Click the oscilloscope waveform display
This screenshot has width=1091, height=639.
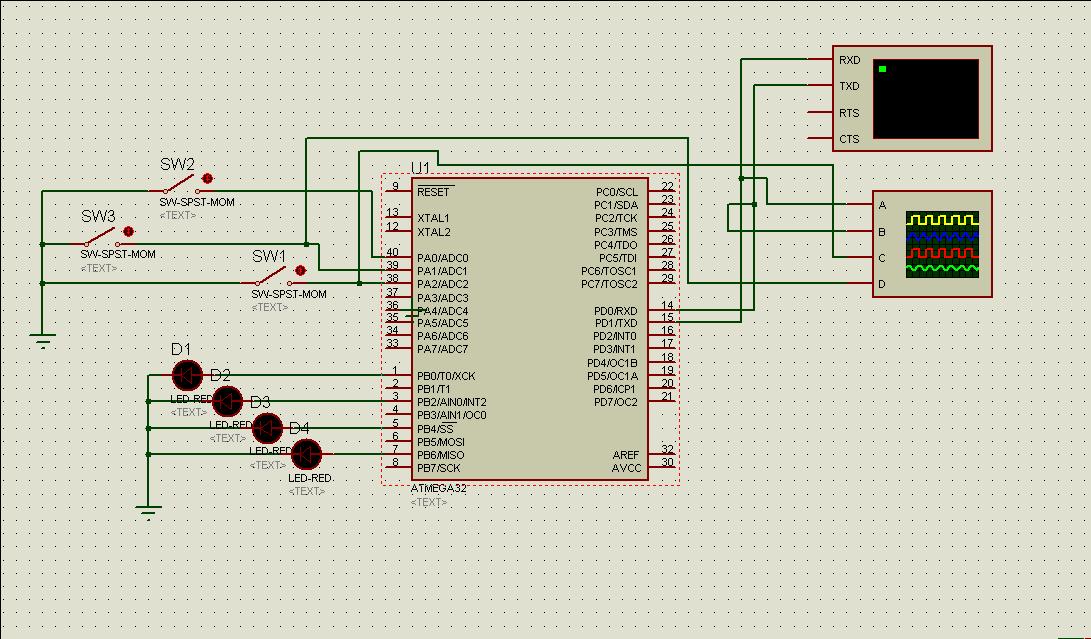coord(941,244)
